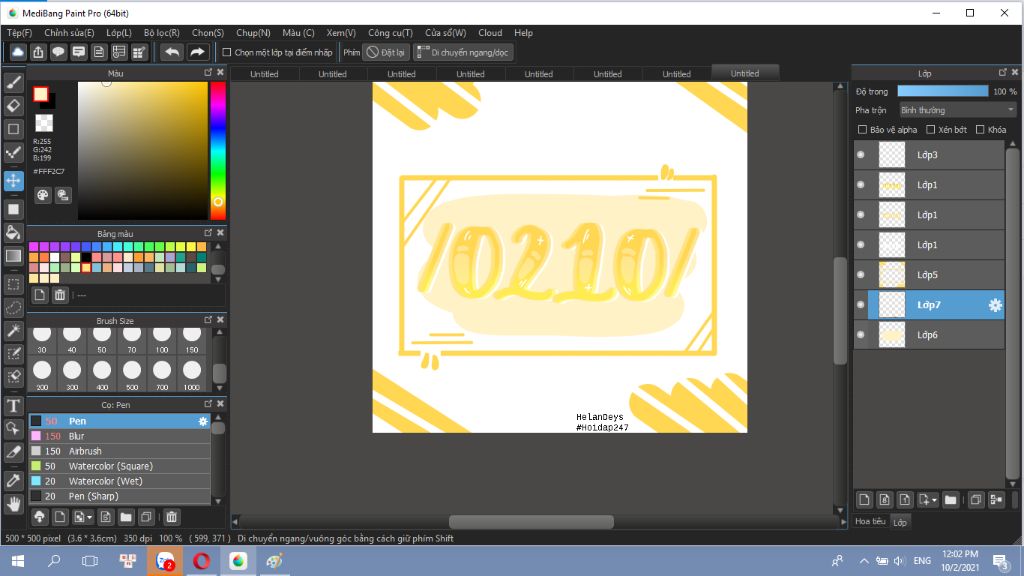Duplicate layer icon in Lớp panel
The height and width of the screenshot is (576, 1024).
(x=976, y=500)
